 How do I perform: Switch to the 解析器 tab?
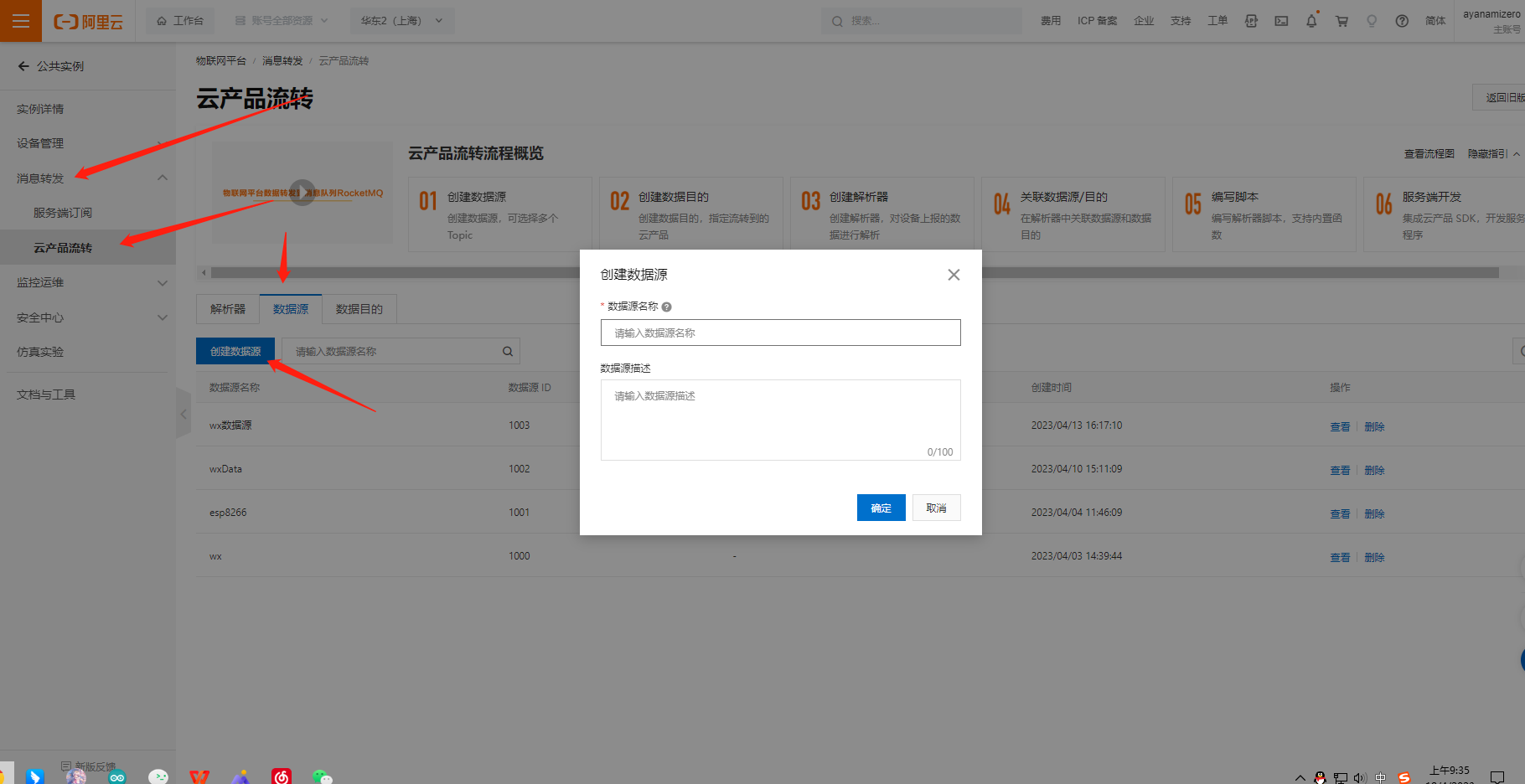tap(228, 309)
